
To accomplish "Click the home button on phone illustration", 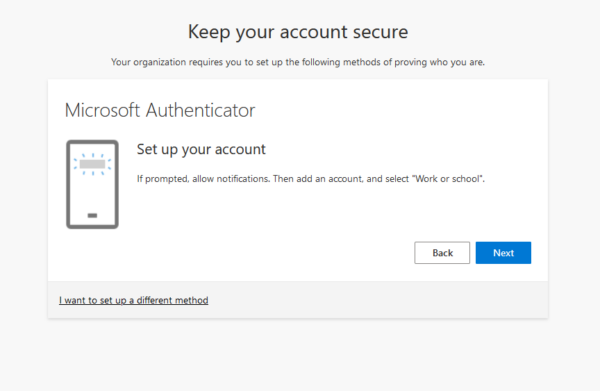I will [92, 215].
